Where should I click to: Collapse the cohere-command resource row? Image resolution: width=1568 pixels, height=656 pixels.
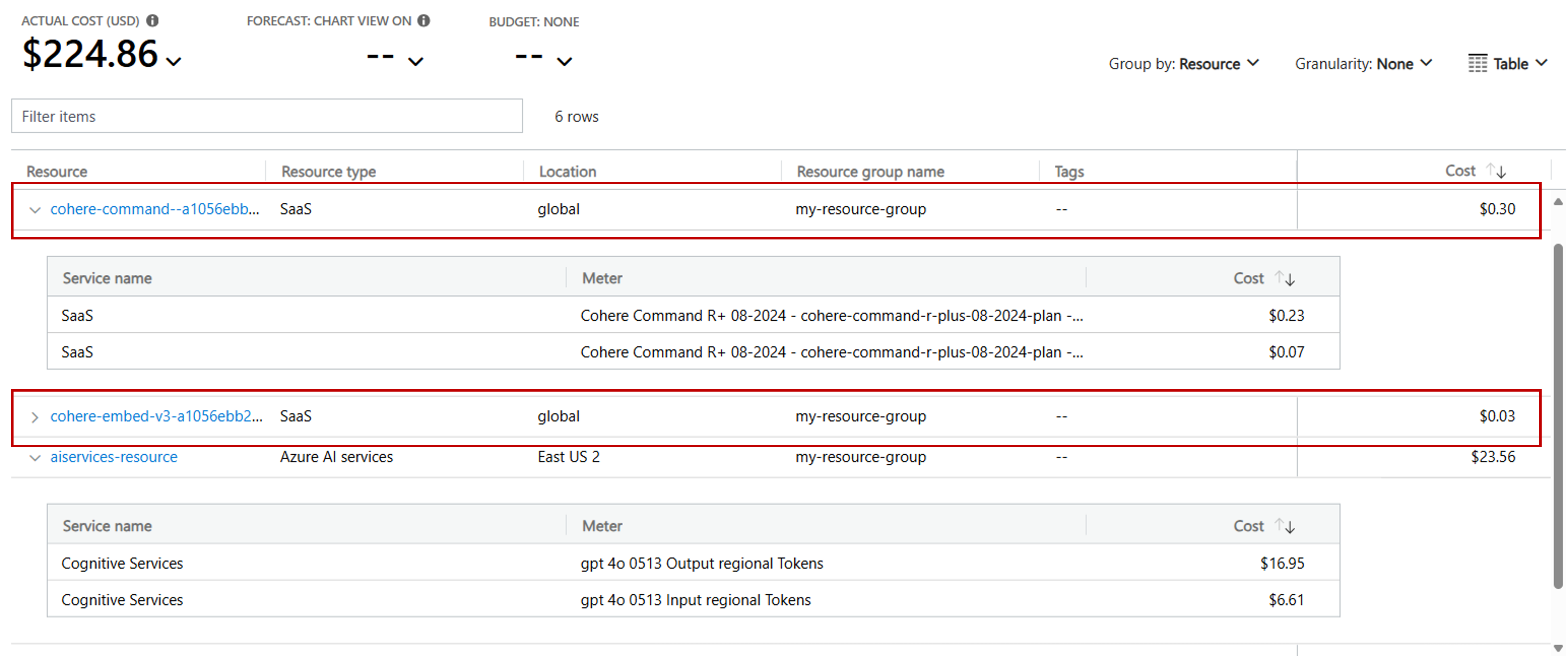coord(35,209)
